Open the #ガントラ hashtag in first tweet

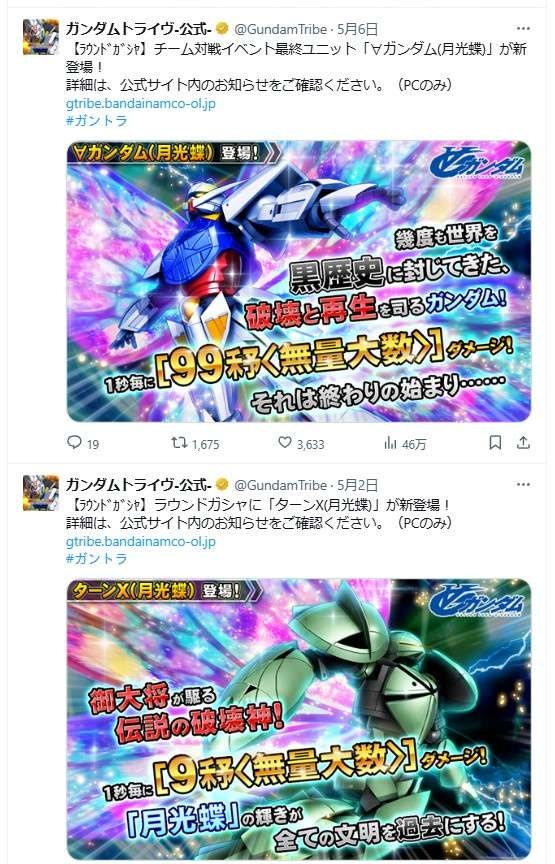point(97,121)
